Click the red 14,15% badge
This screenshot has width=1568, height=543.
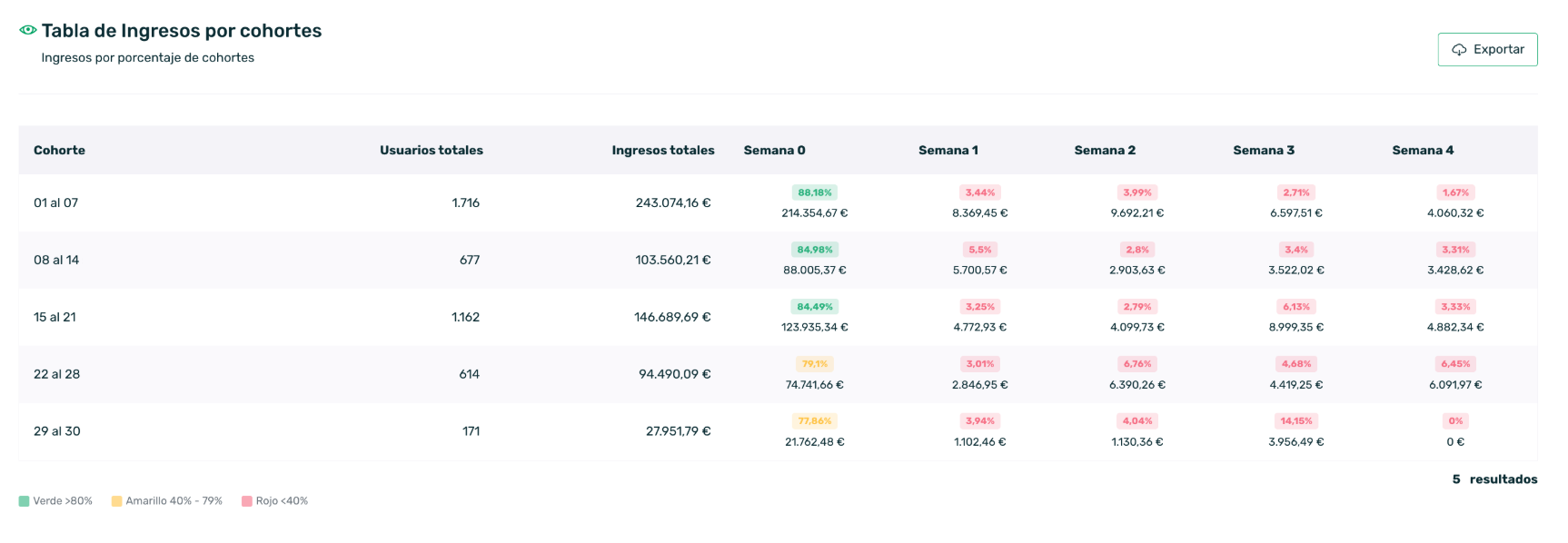[1296, 421]
